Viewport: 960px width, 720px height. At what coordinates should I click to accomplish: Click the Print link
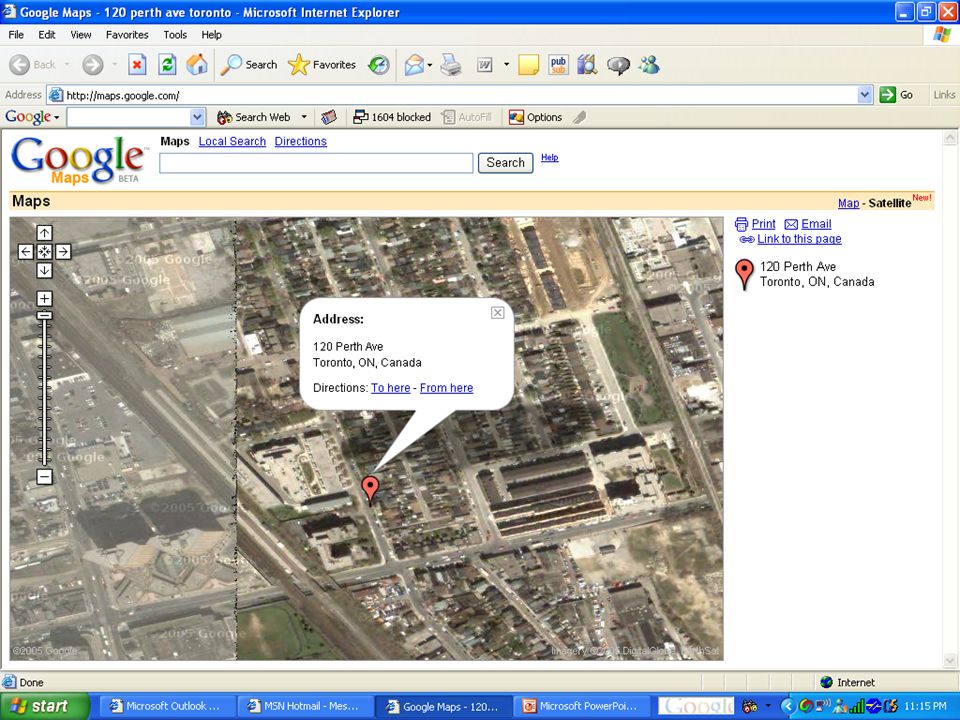coord(763,224)
